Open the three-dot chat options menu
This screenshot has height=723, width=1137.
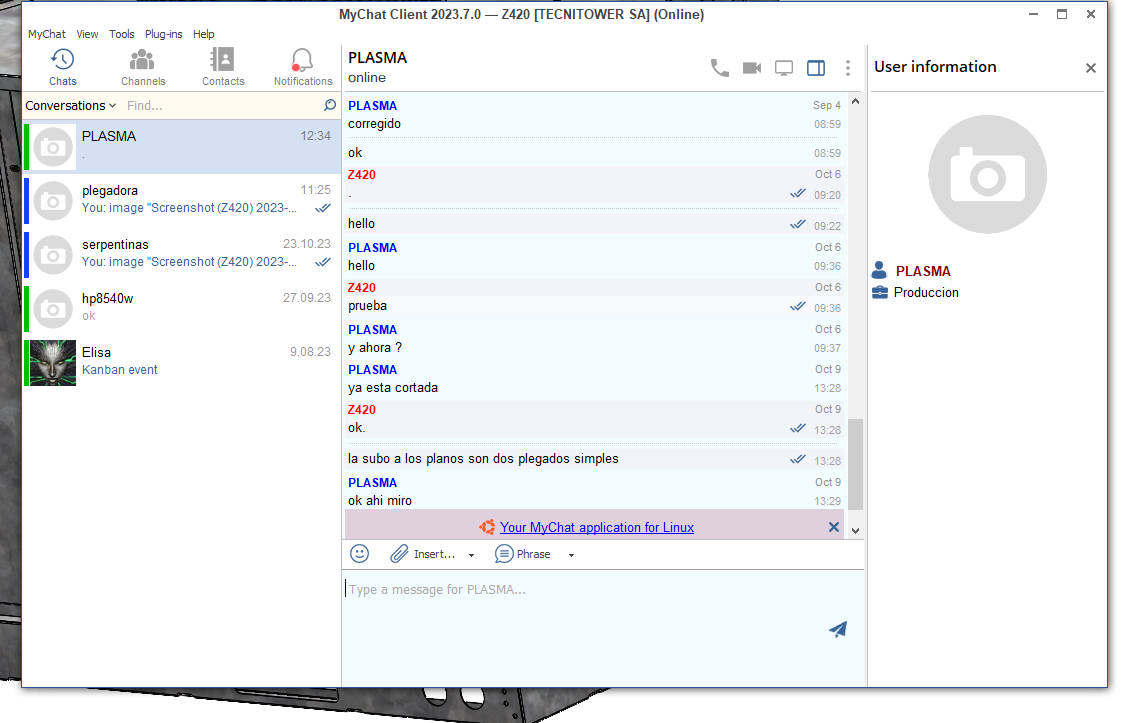click(848, 68)
